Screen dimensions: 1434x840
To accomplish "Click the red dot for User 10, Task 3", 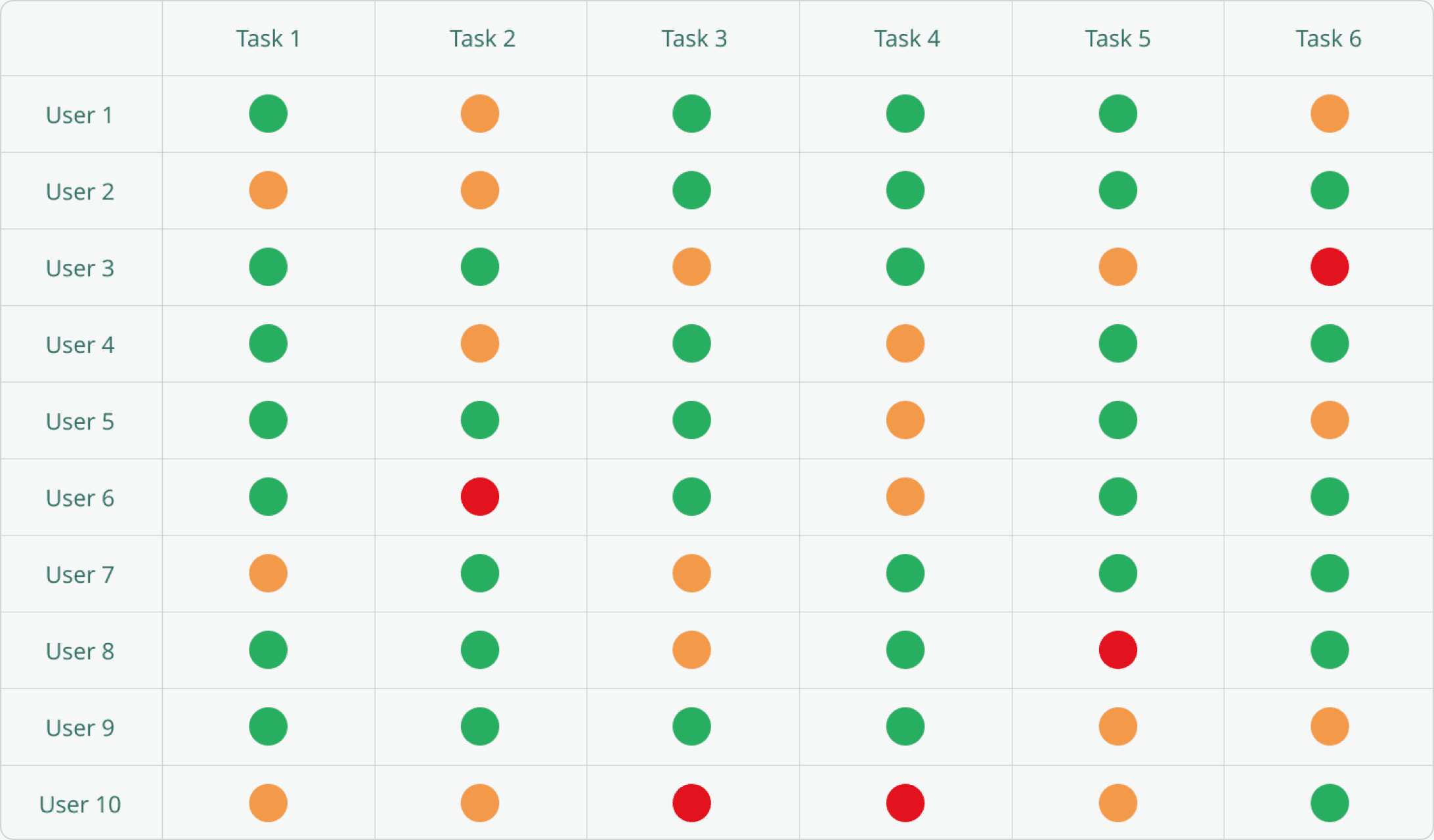I will [x=691, y=803].
